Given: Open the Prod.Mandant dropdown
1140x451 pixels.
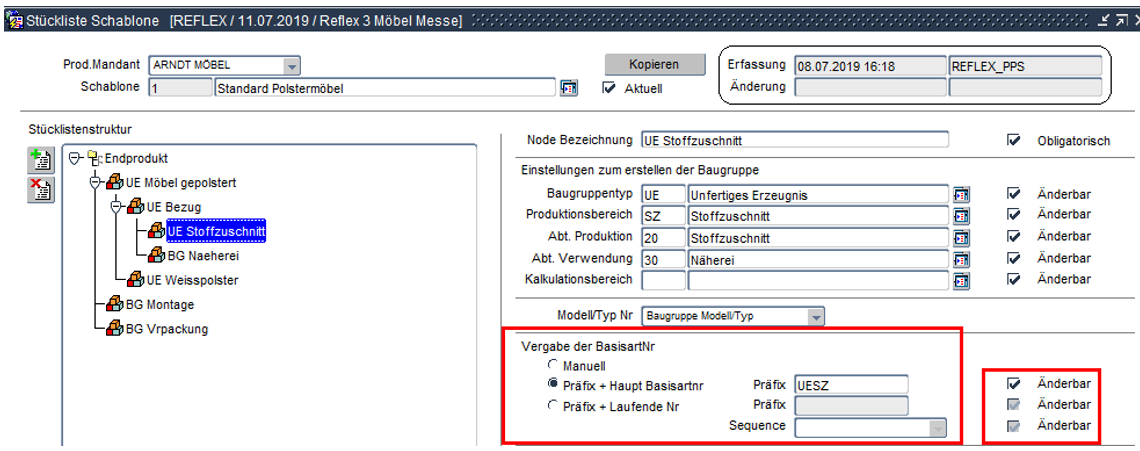Looking at the screenshot, I should tap(291, 66).
